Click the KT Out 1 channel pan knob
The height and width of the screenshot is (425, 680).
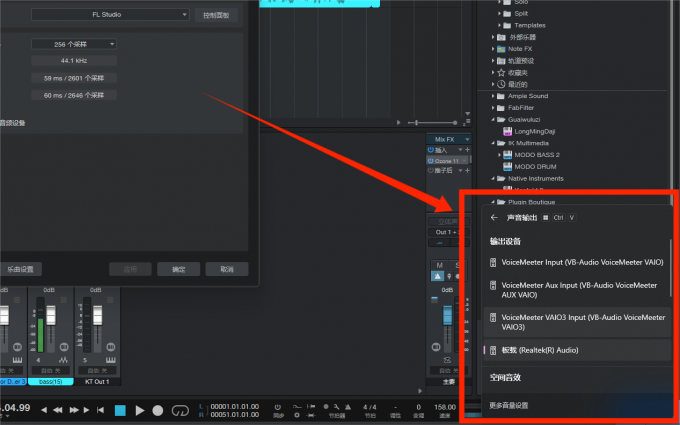[x=111, y=347]
